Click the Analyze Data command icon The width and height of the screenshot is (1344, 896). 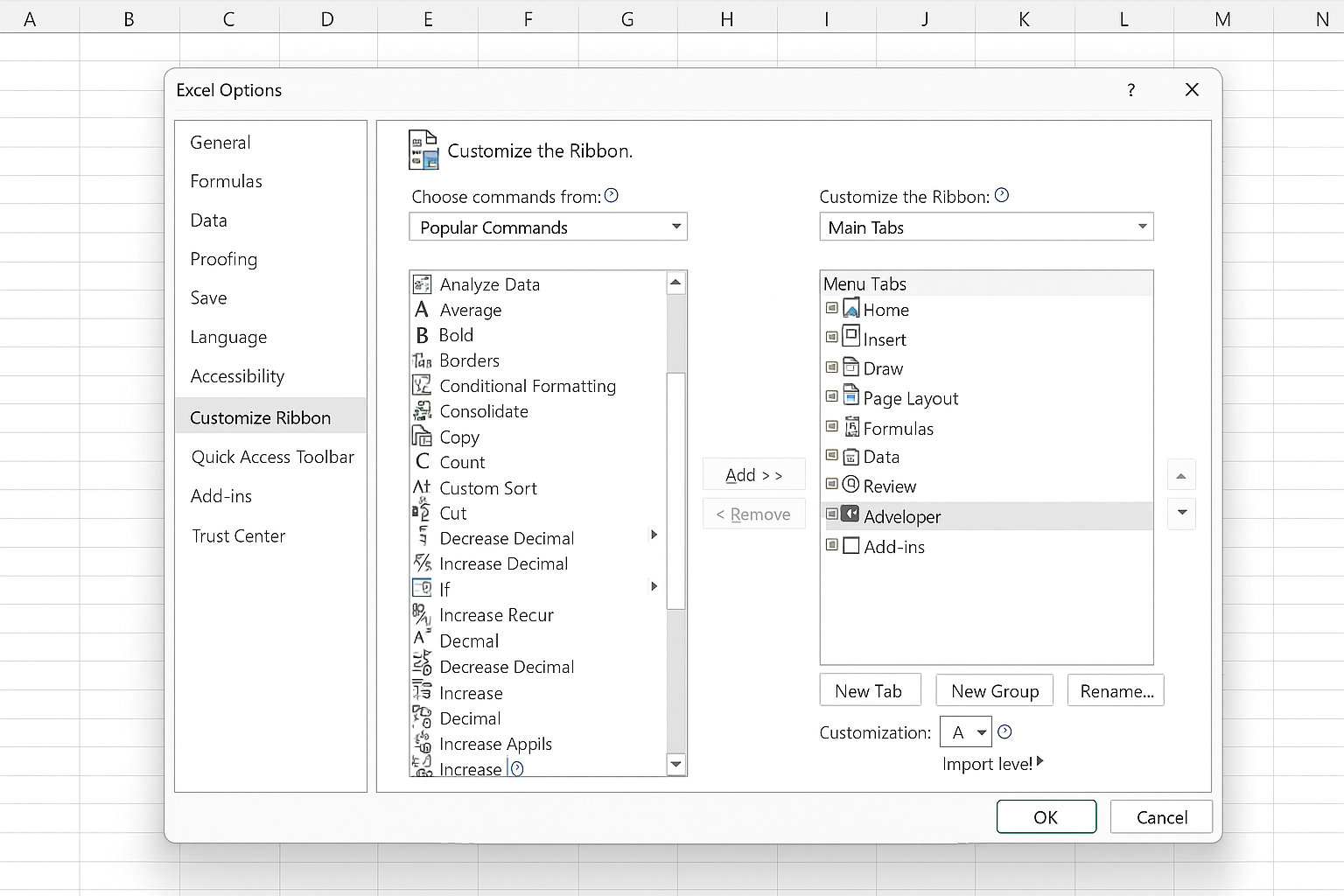pos(422,284)
